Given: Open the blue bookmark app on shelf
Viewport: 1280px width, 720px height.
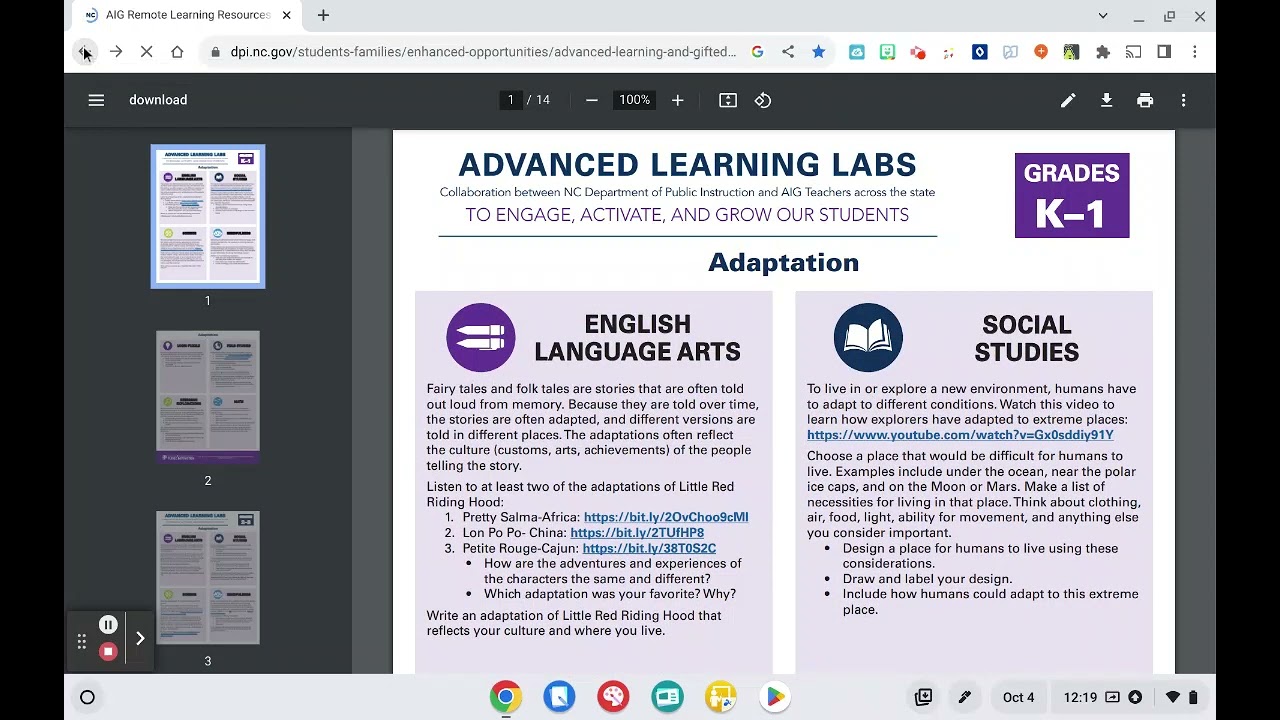Looking at the screenshot, I should (560, 697).
